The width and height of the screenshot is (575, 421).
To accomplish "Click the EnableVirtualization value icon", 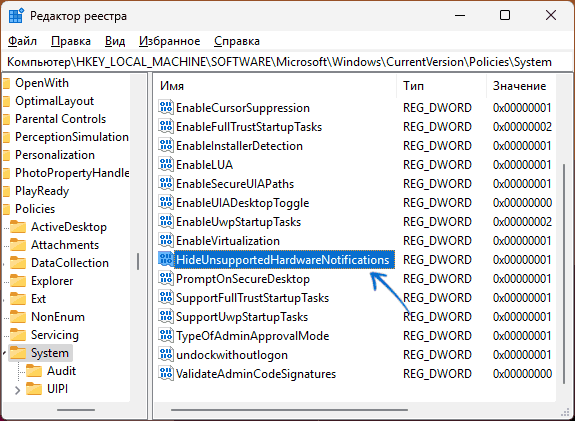I will (x=165, y=241).
